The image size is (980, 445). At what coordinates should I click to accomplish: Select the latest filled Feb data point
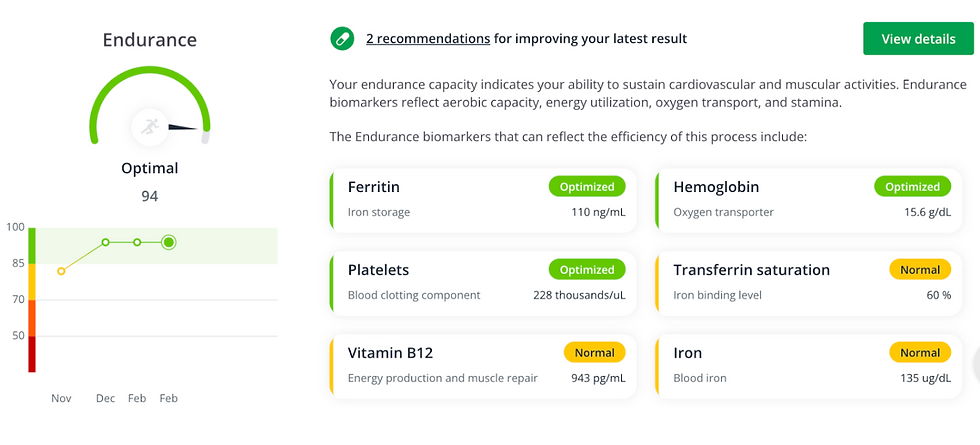point(168,242)
